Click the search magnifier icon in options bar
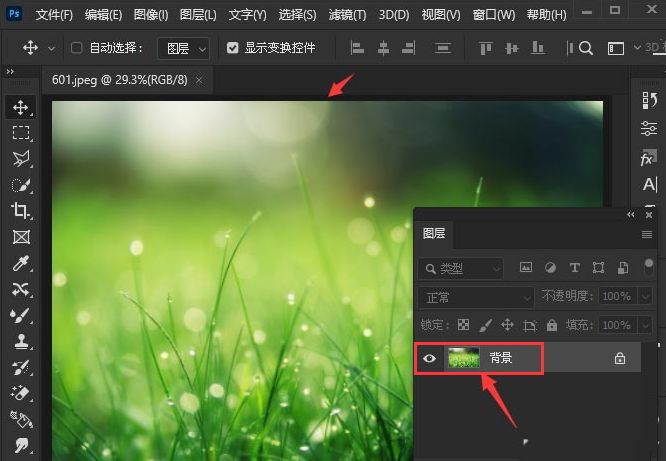The height and width of the screenshot is (461, 666). pos(586,48)
